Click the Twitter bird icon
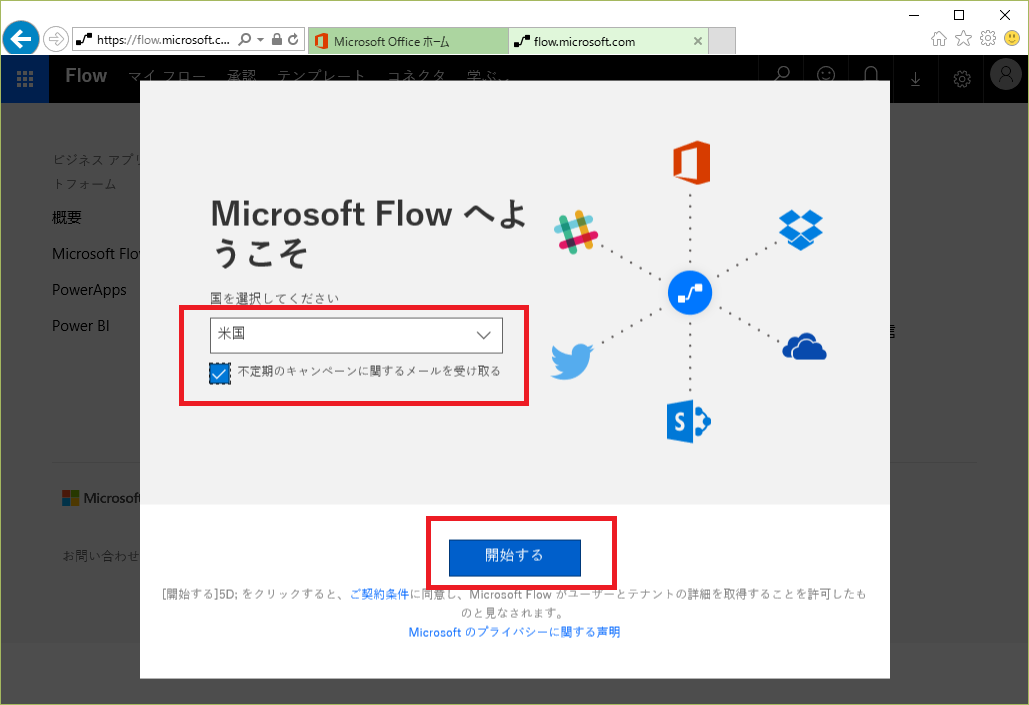 pyautogui.click(x=572, y=361)
